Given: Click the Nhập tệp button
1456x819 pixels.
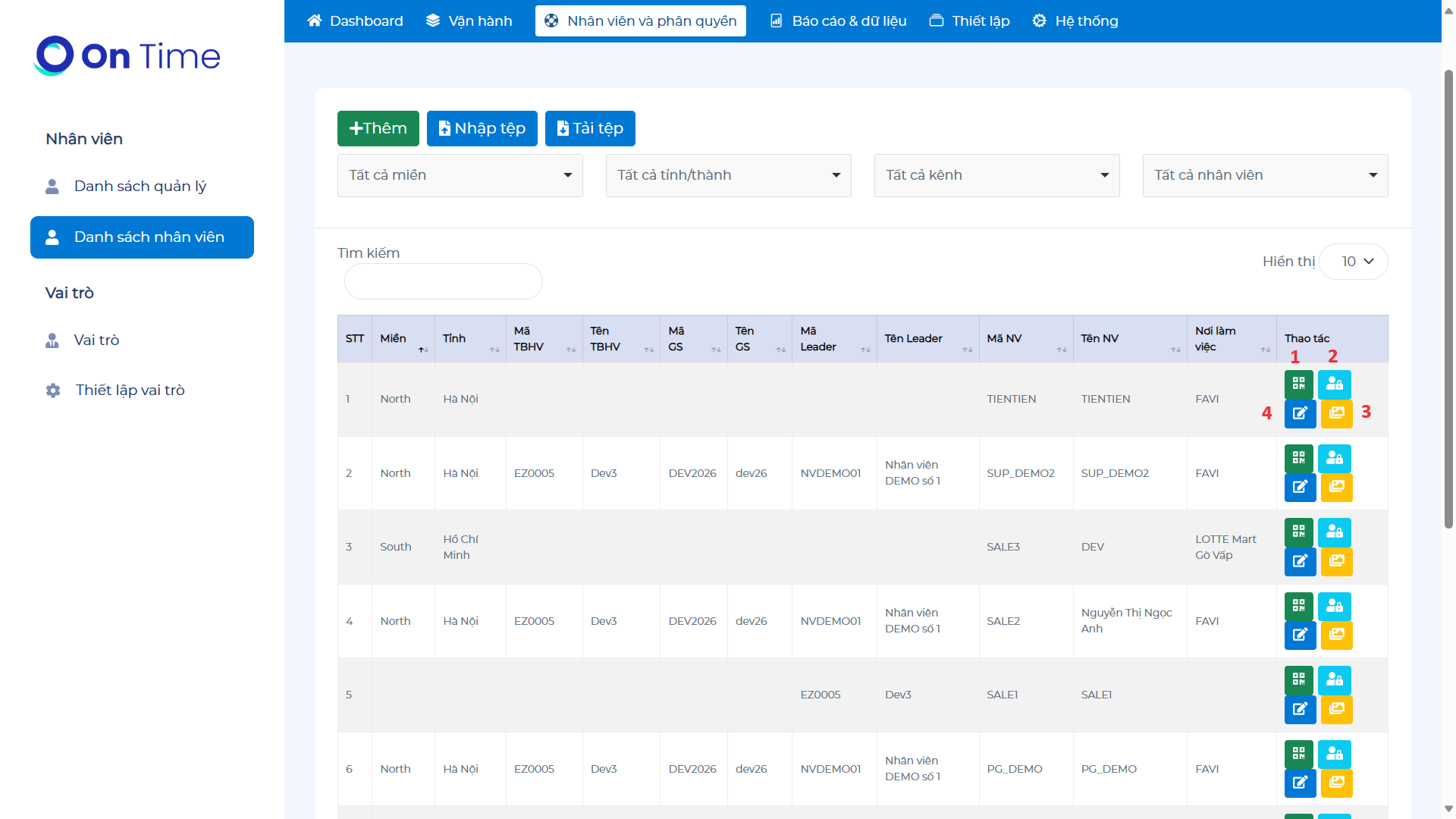Looking at the screenshot, I should coord(482,128).
